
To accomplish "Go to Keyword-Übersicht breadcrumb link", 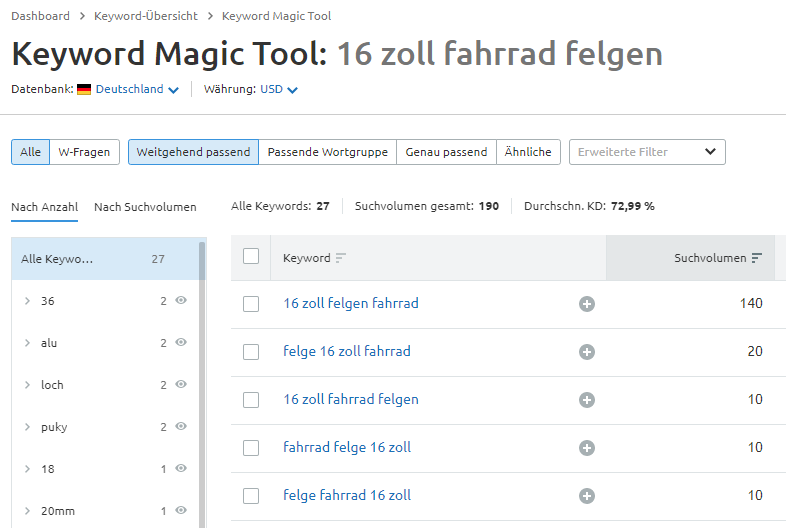I will [146, 16].
